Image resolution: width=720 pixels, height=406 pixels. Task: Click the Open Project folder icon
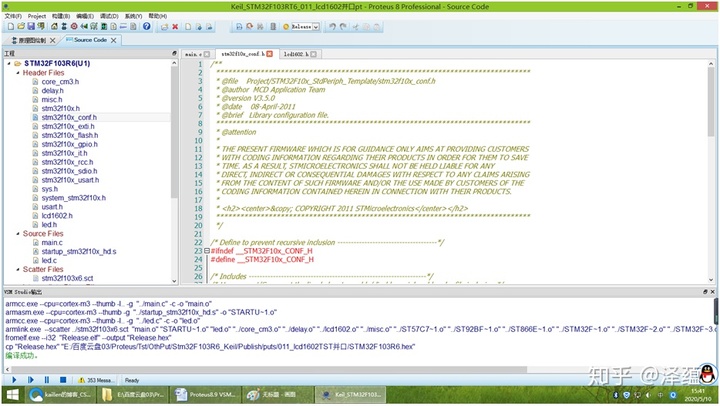point(21,27)
